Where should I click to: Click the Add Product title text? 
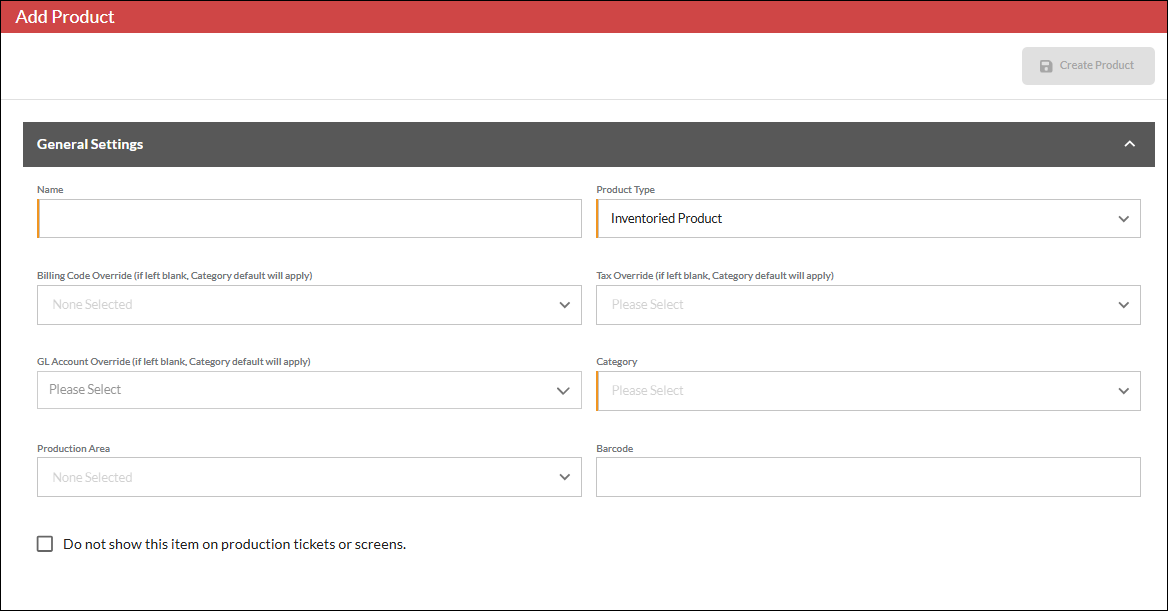(x=65, y=16)
